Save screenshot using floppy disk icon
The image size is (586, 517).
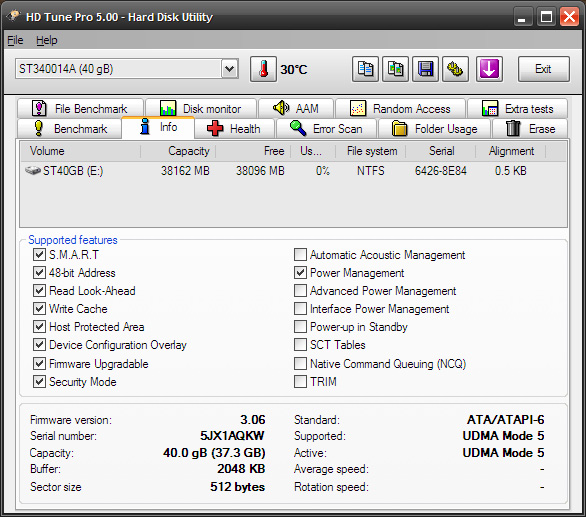(x=425, y=69)
